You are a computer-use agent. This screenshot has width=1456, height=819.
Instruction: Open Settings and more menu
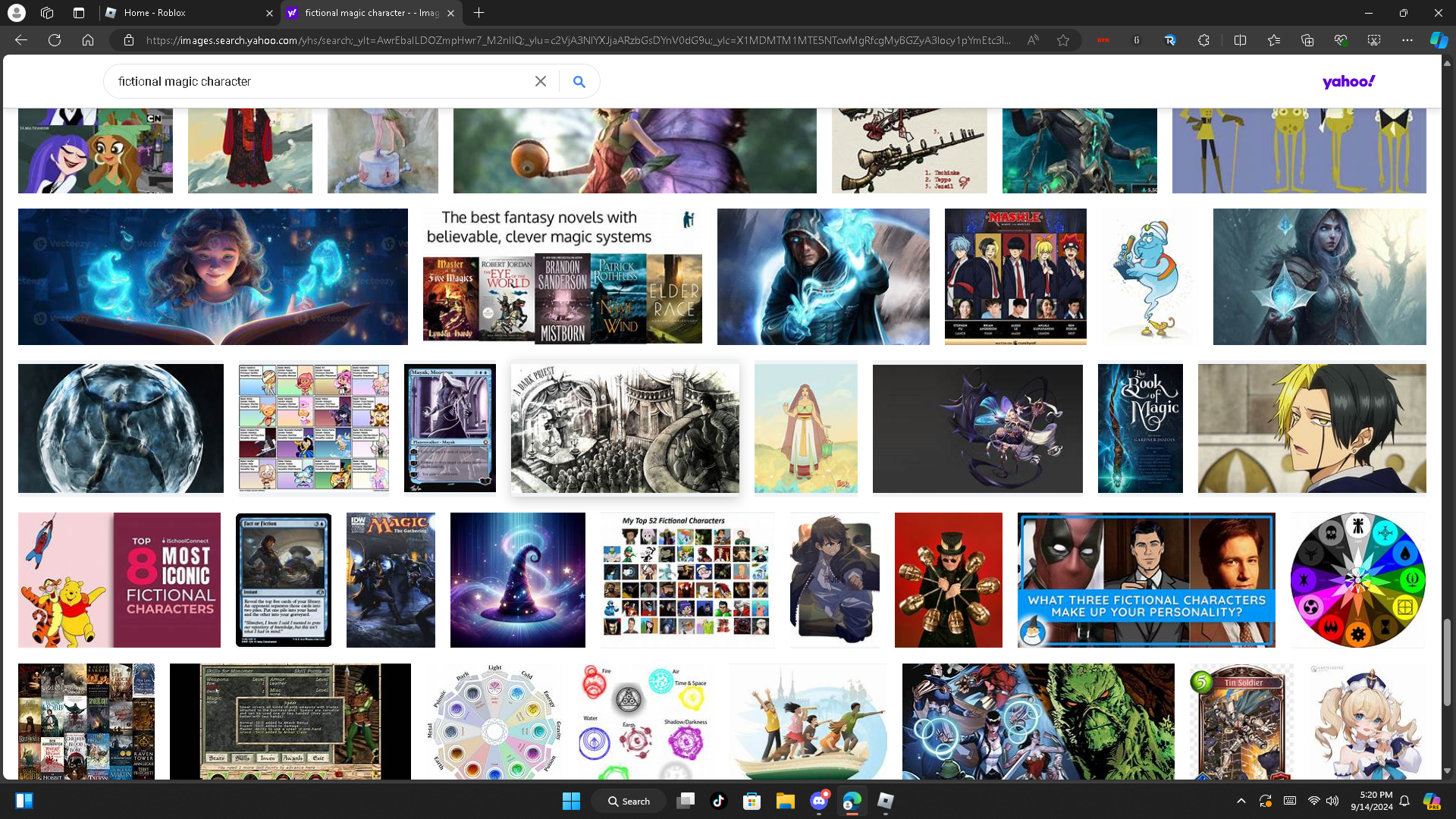coord(1407,40)
